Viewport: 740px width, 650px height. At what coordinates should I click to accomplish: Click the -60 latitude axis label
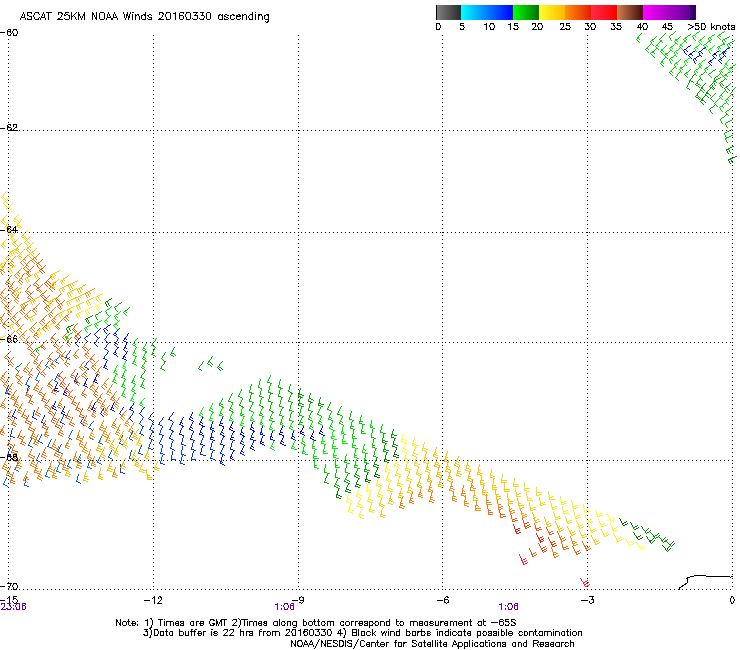(x=9, y=33)
